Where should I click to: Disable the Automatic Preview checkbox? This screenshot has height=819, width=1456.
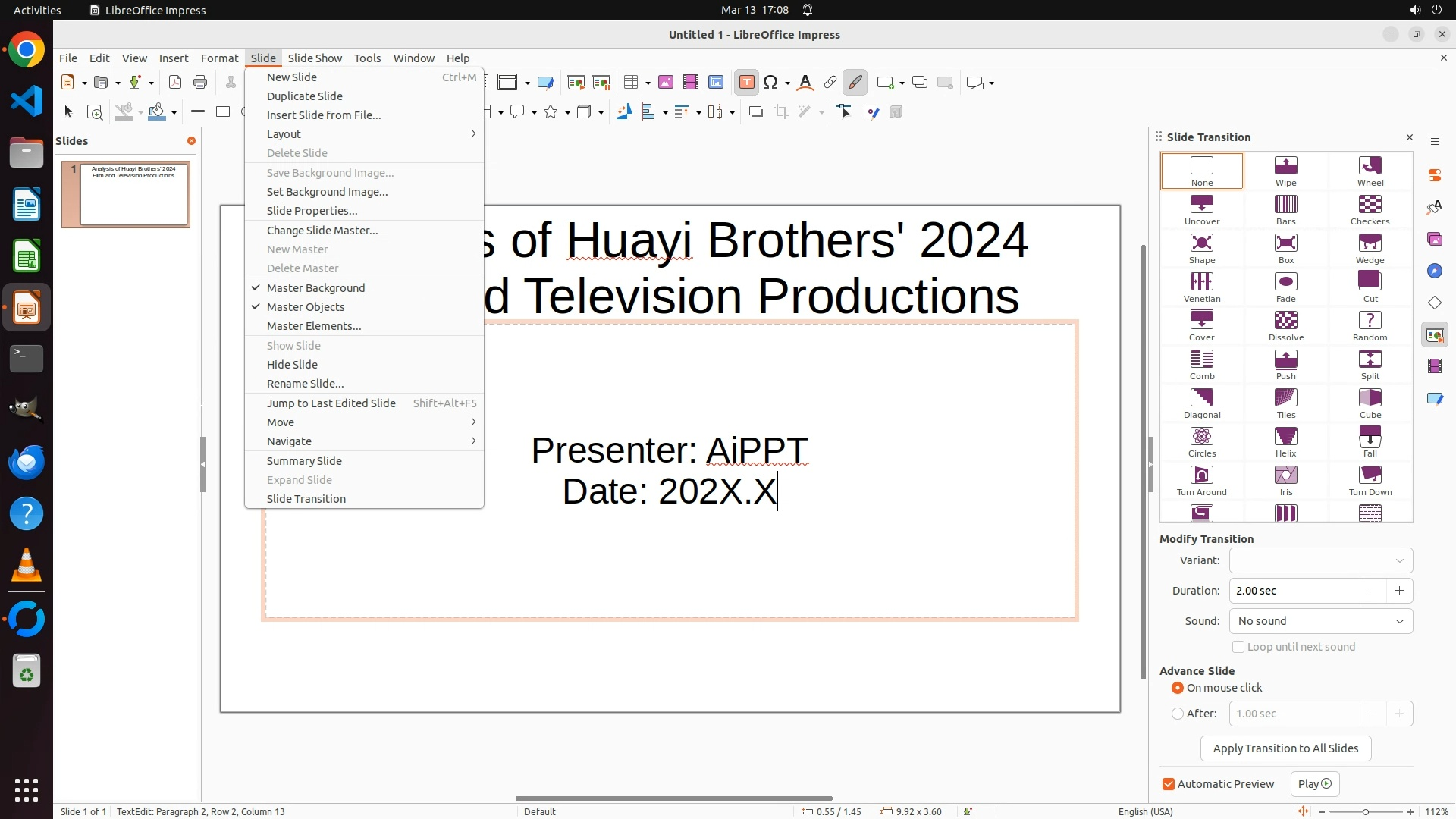[x=1169, y=784]
